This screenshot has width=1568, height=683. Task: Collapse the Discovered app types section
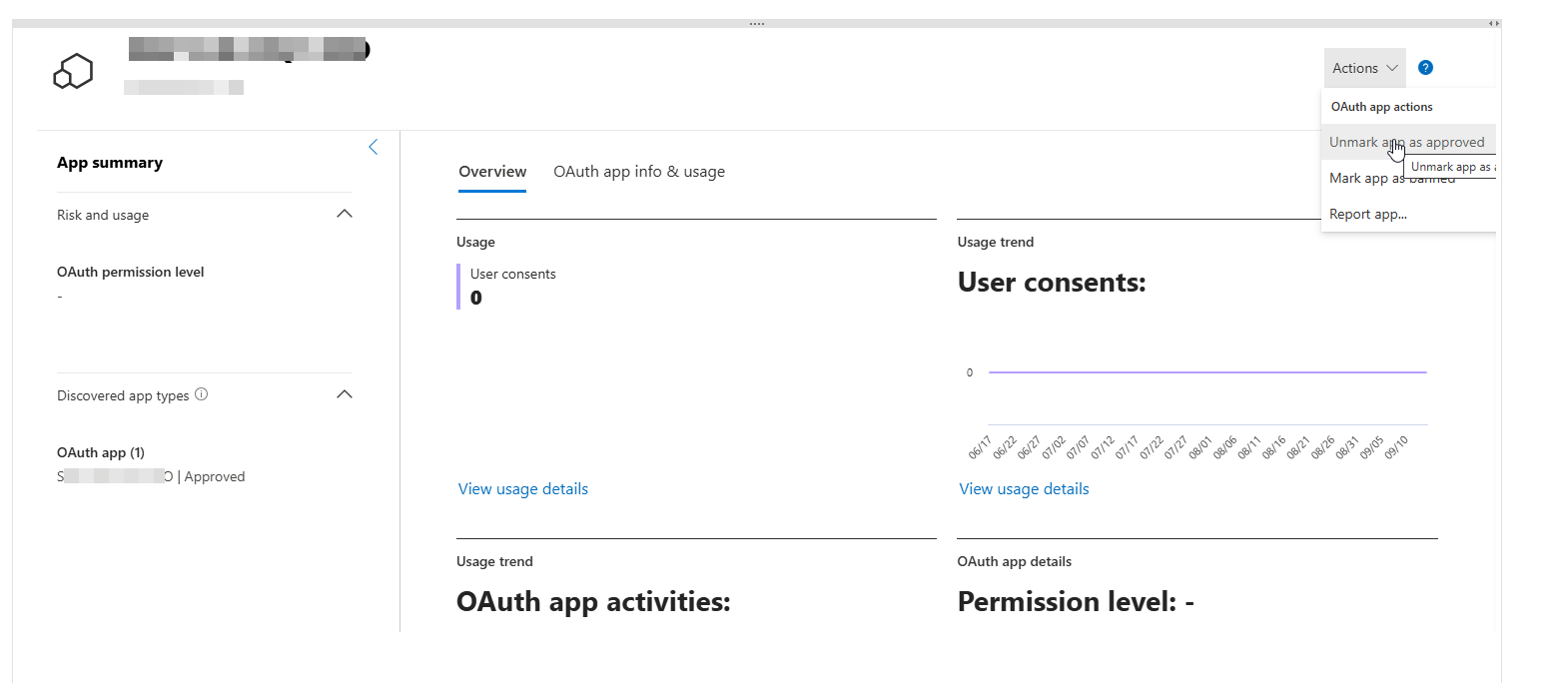click(x=345, y=394)
